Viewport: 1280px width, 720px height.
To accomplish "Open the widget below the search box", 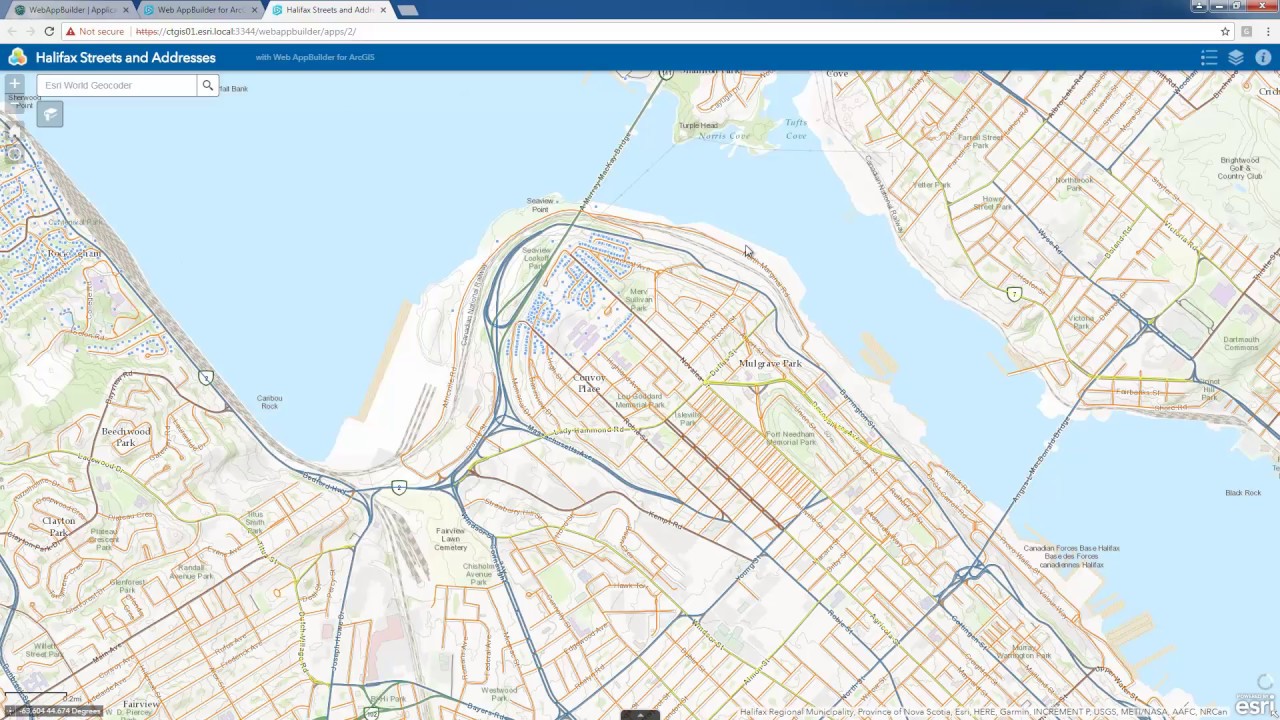I will [x=50, y=114].
